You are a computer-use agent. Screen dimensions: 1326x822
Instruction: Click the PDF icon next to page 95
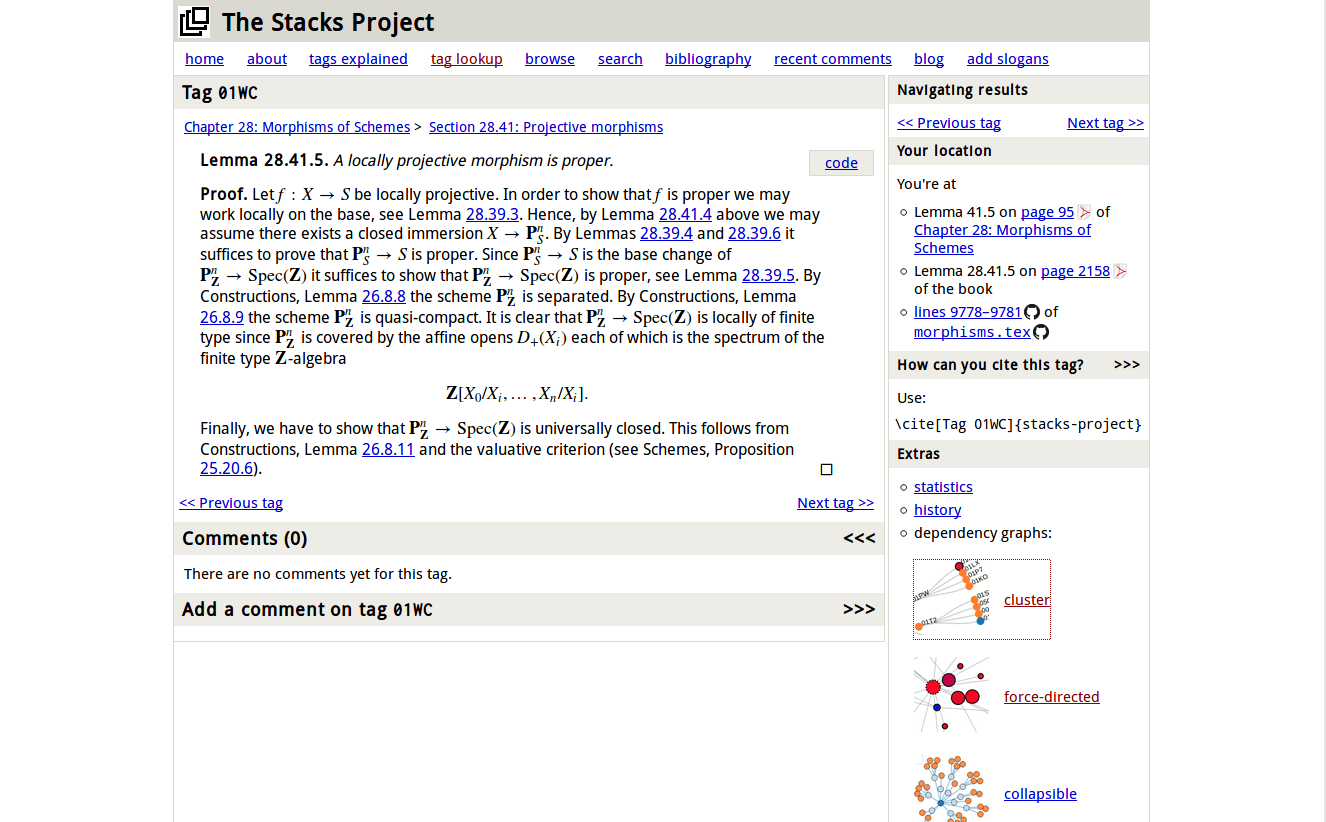point(1084,212)
